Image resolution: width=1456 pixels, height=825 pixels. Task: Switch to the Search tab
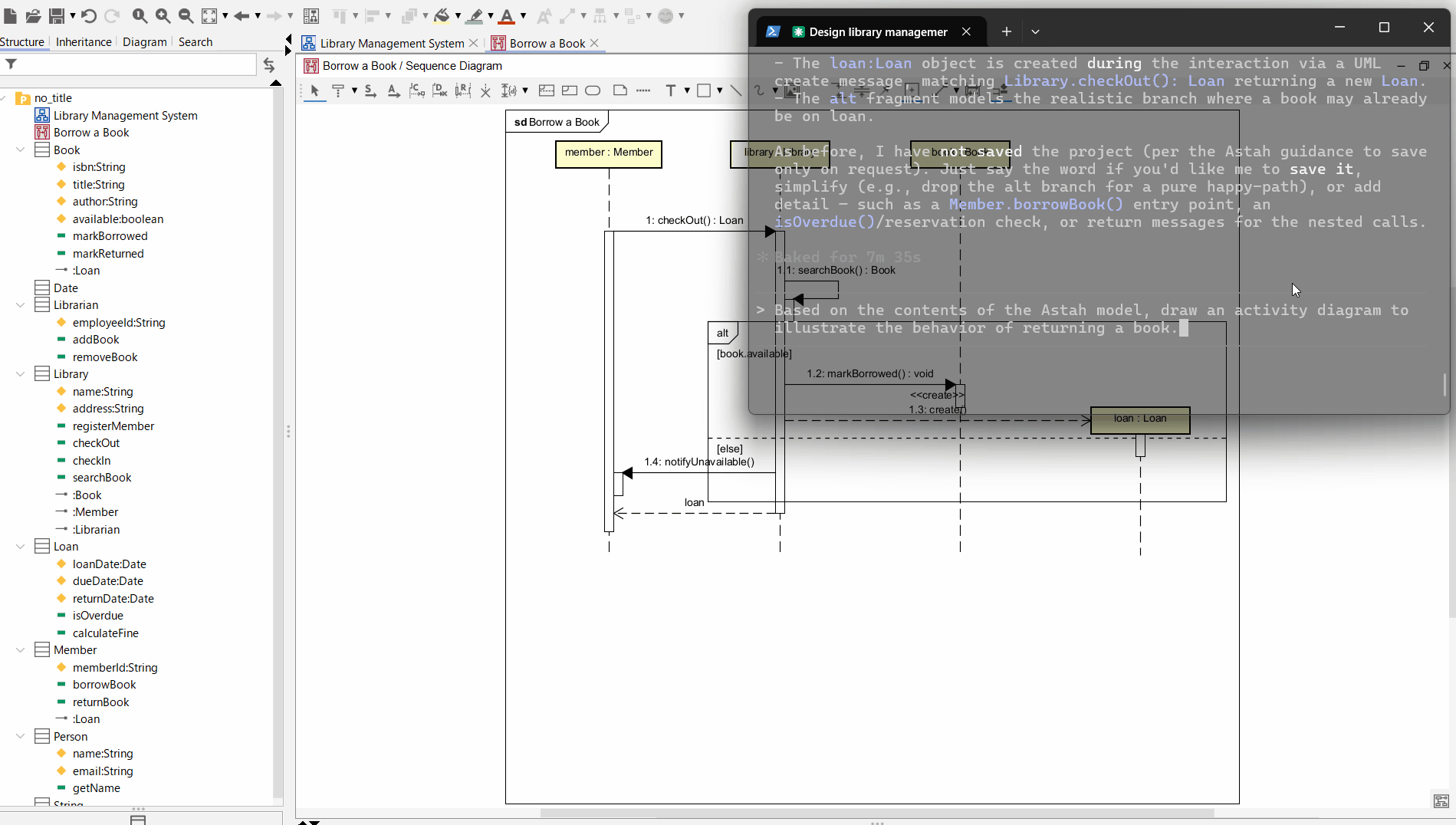click(x=196, y=42)
